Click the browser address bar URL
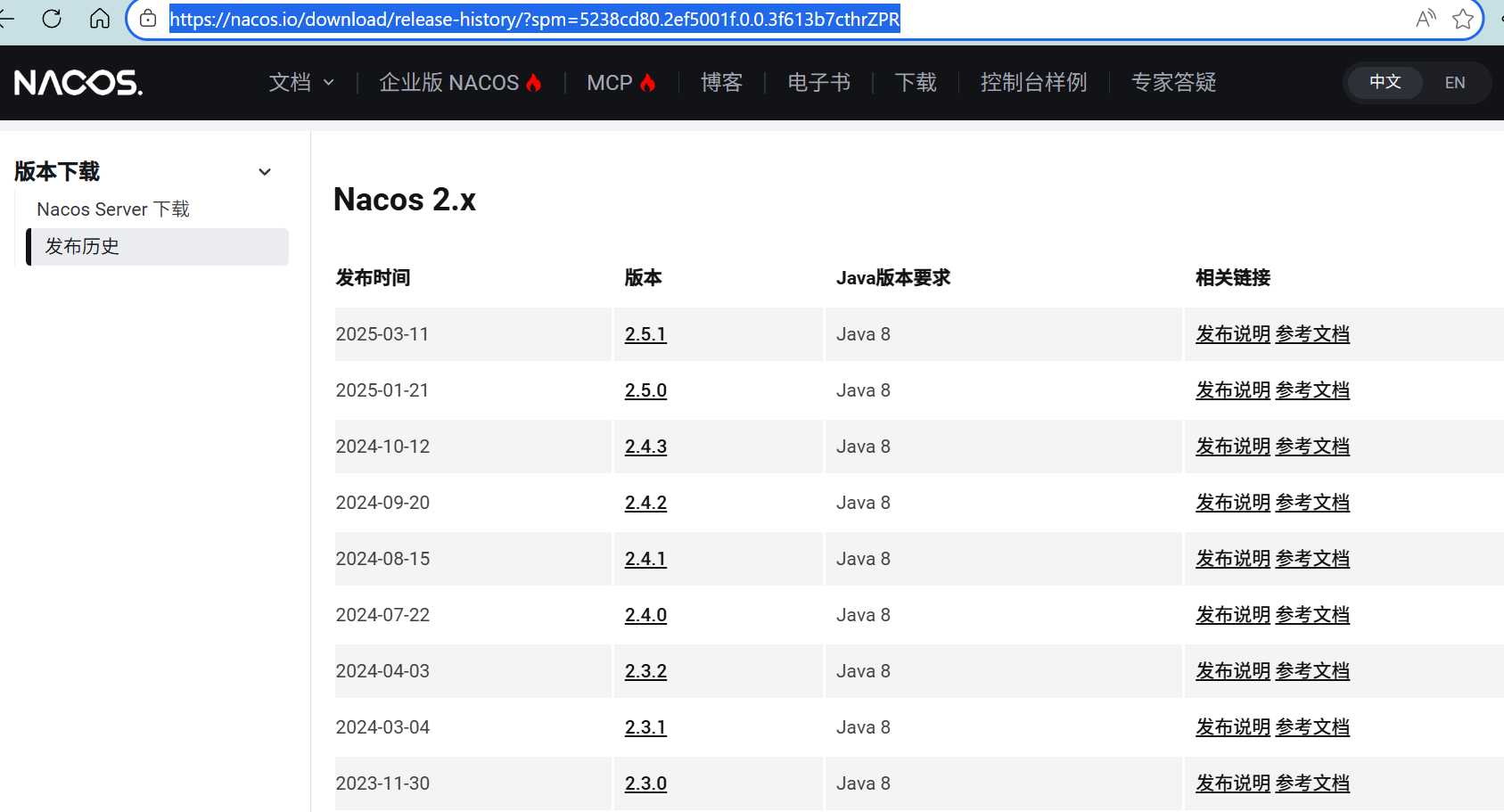 point(535,19)
